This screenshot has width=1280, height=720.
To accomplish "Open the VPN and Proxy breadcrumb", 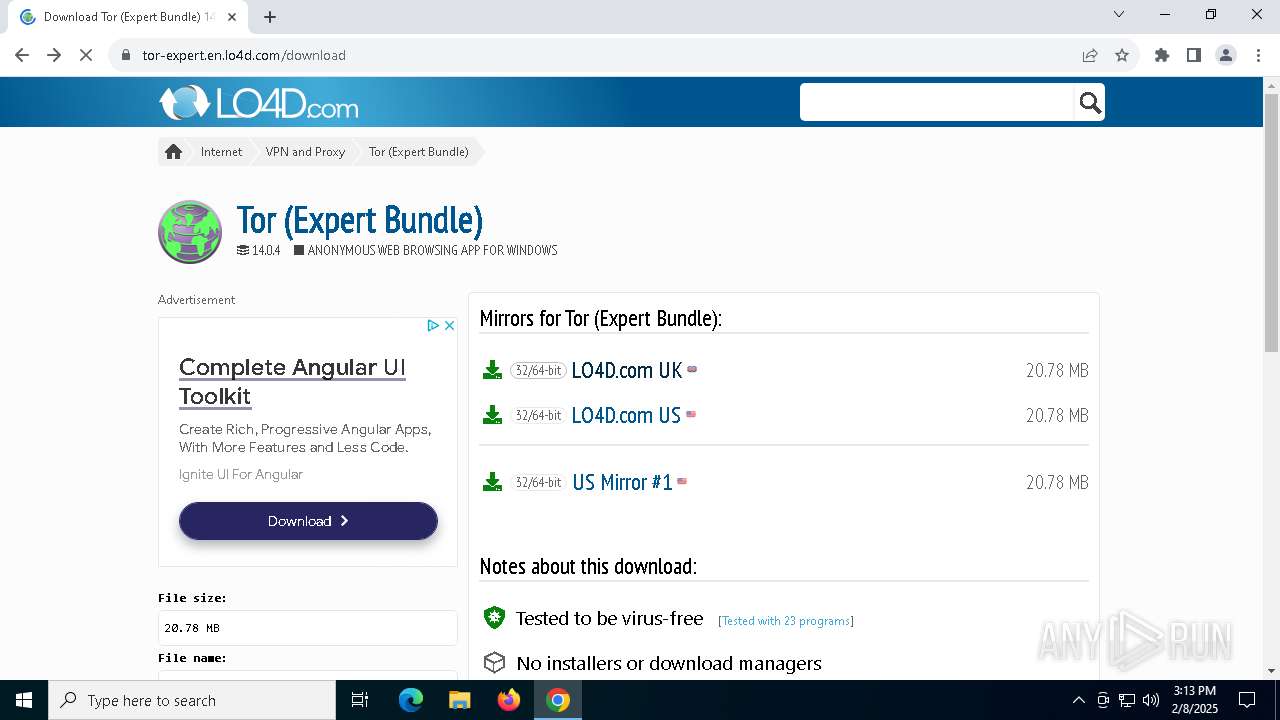I will point(305,152).
